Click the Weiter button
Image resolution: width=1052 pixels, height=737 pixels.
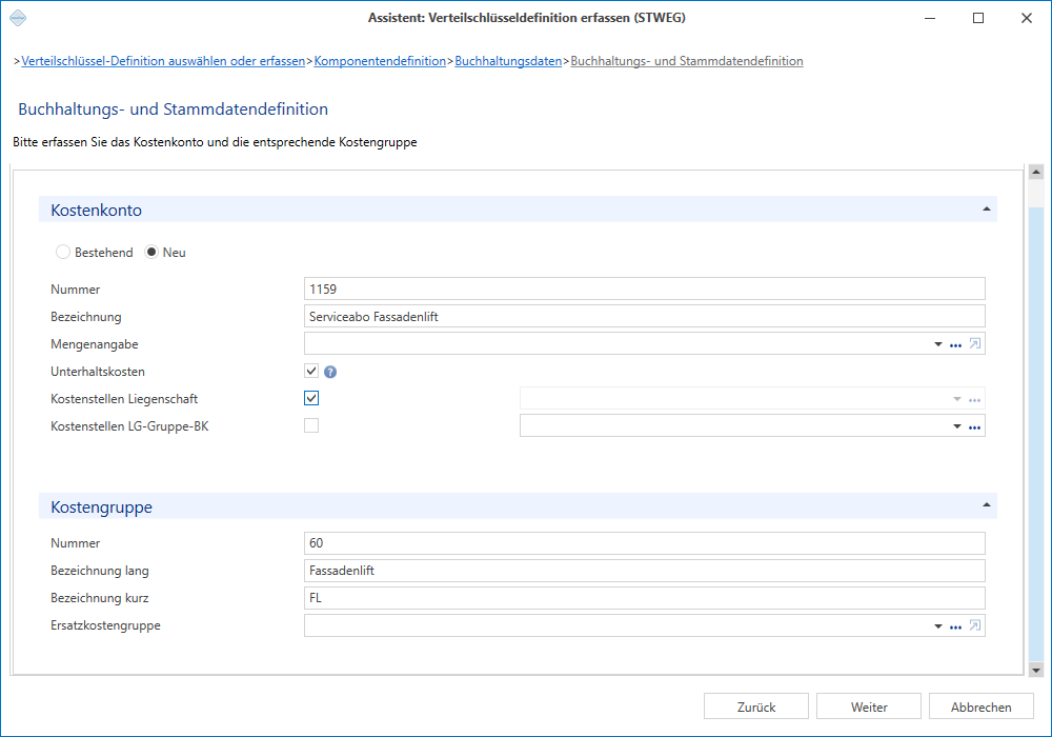pyautogui.click(x=869, y=707)
